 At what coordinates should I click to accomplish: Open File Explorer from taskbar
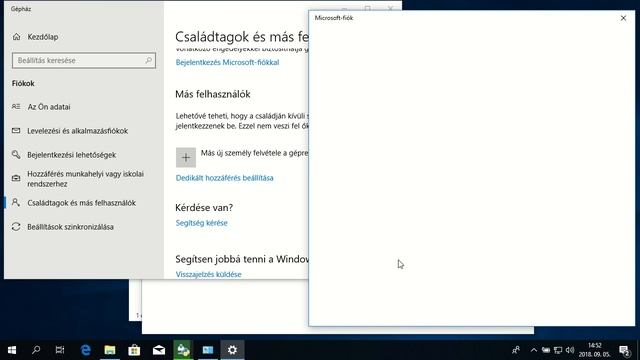[110, 350]
